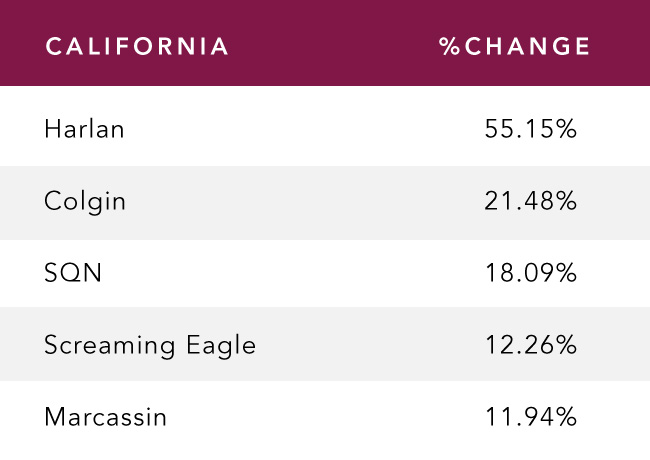Click the percent sign in the %CHANGE header
This screenshot has width=650, height=460.
(450, 46)
